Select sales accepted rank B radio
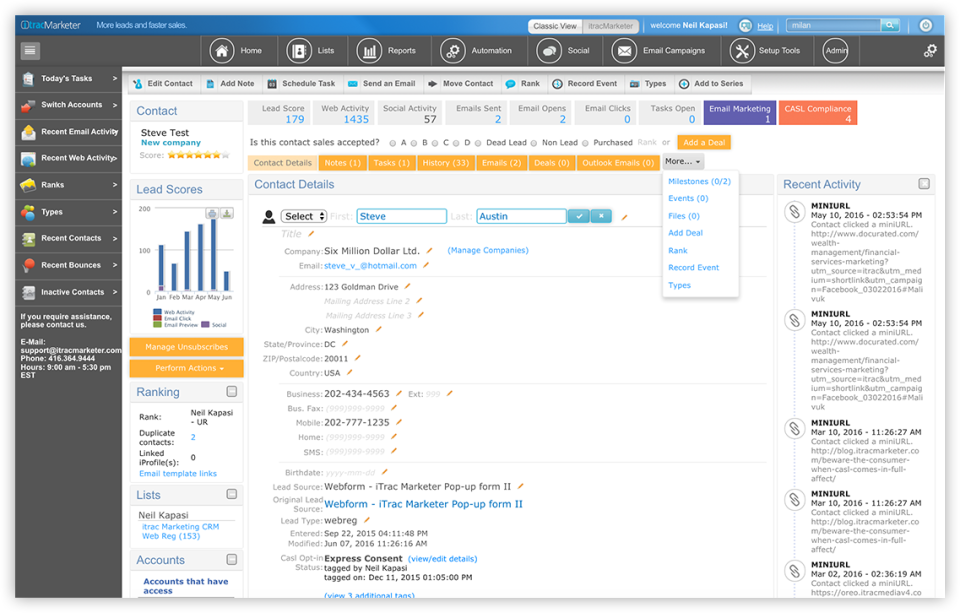 tap(414, 143)
